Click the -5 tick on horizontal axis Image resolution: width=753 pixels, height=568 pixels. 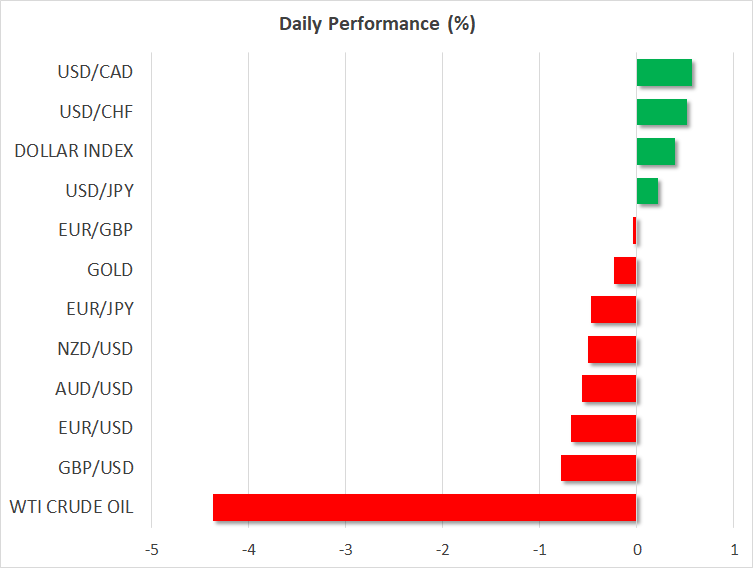pyautogui.click(x=151, y=549)
